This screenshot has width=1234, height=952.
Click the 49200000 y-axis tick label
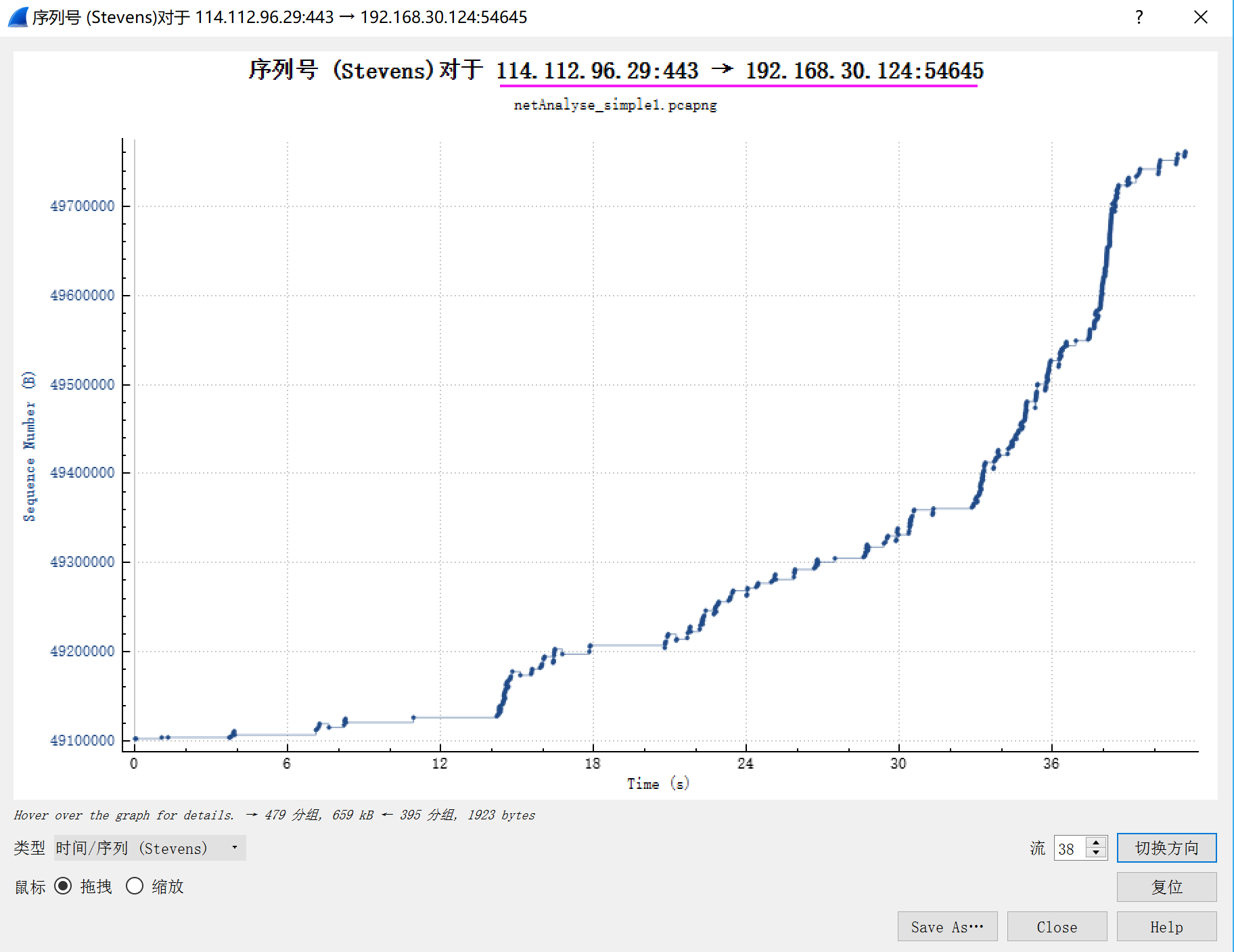point(83,651)
